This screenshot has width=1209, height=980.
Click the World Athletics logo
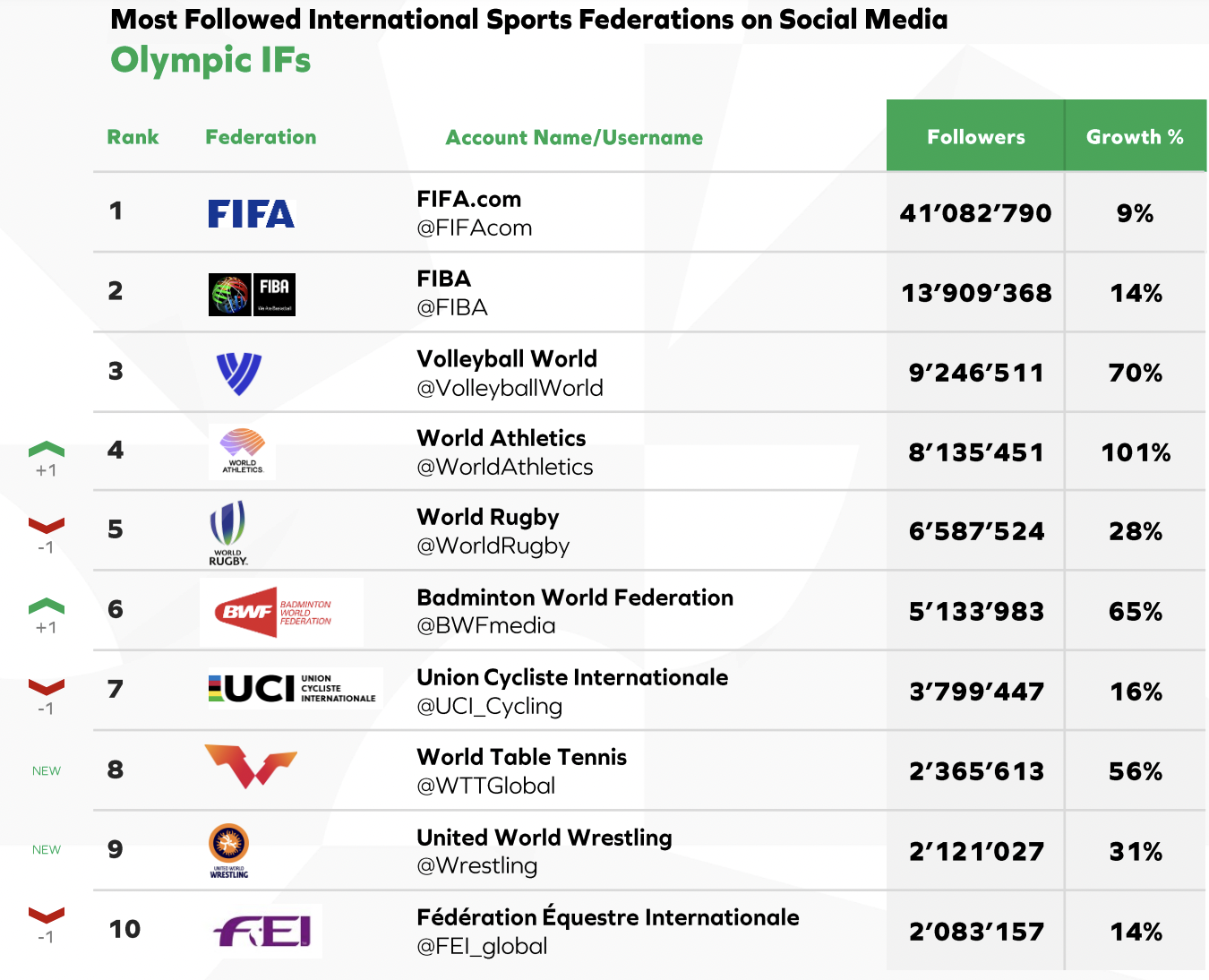coord(243,451)
